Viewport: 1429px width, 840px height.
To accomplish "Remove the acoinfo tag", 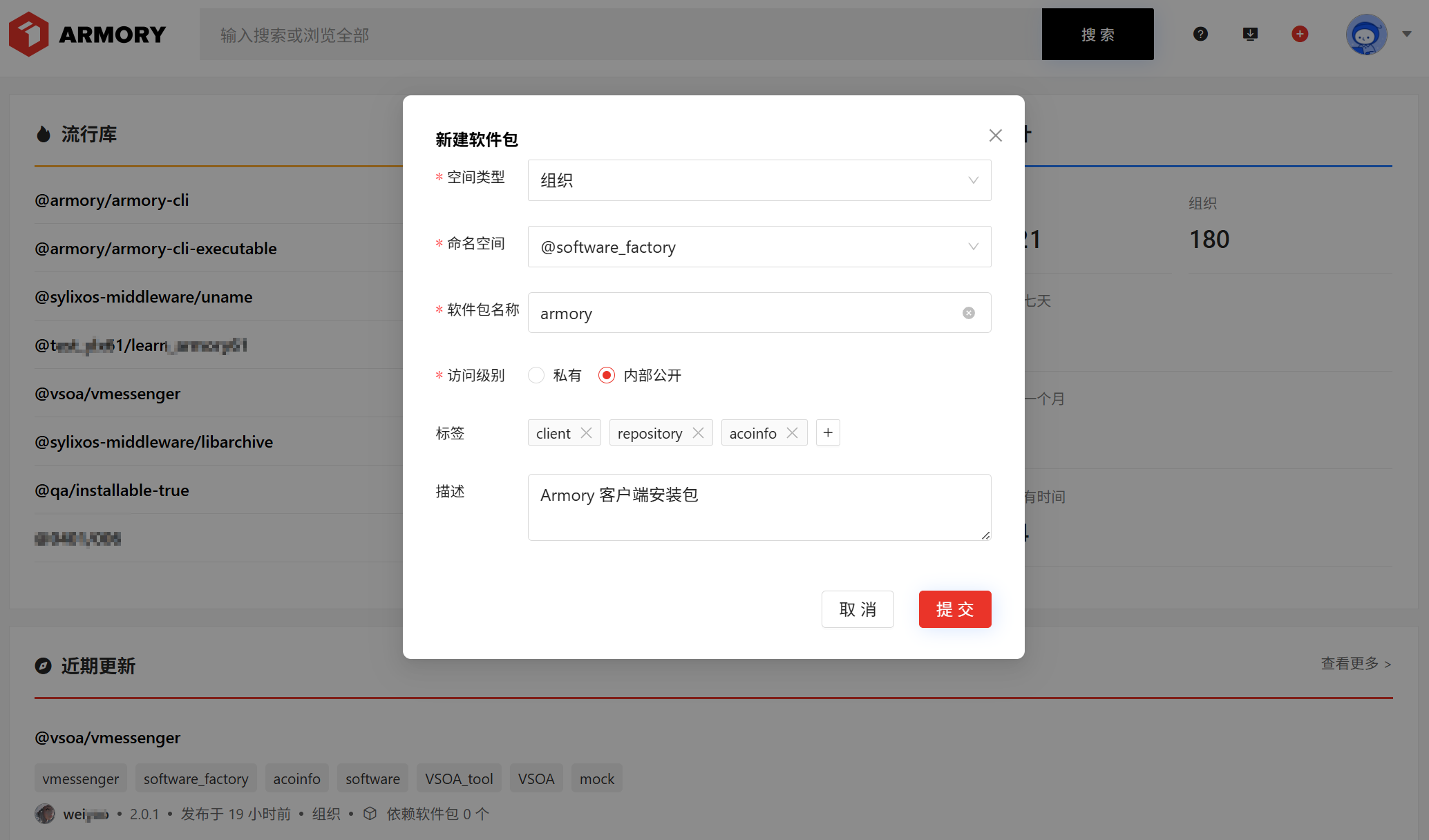I will pyautogui.click(x=792, y=432).
